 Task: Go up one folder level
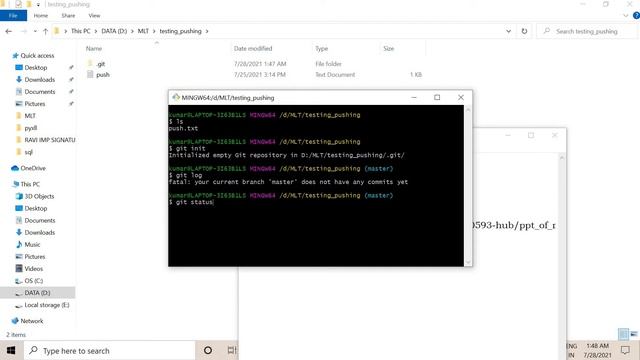(x=45, y=31)
